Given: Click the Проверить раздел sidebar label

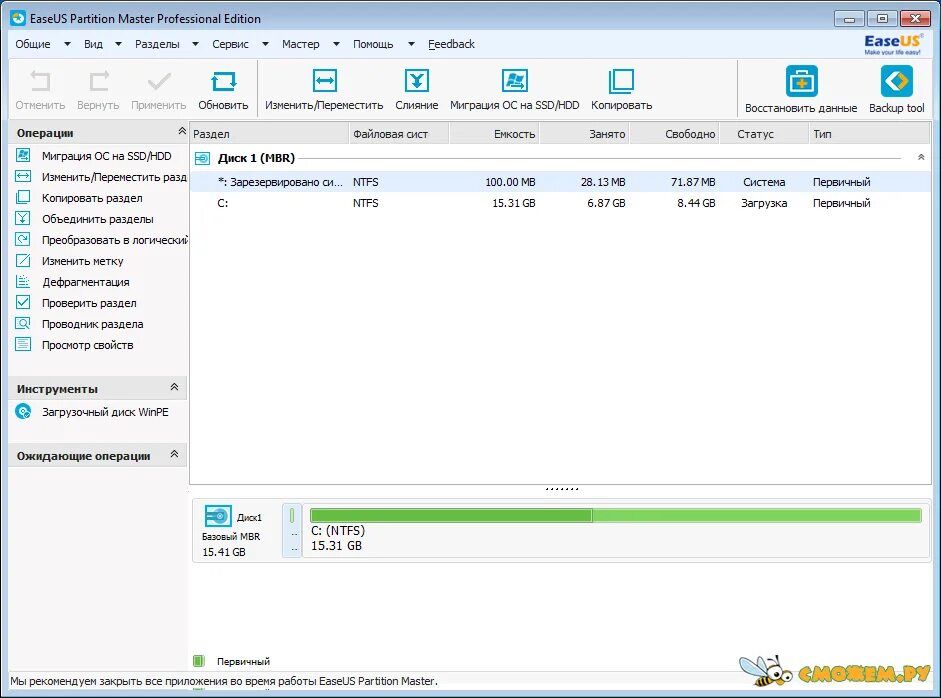Looking at the screenshot, I should (x=89, y=303).
